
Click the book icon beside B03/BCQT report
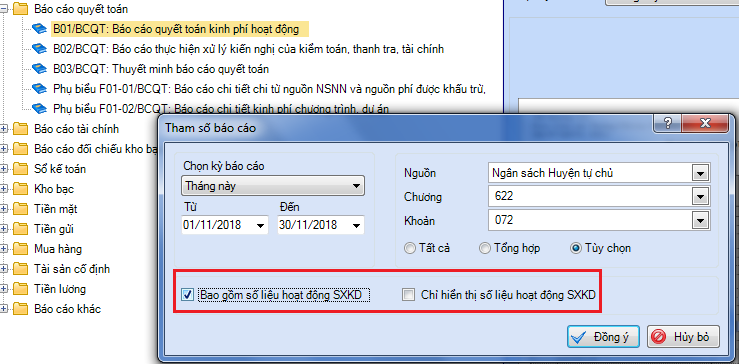coord(40,69)
